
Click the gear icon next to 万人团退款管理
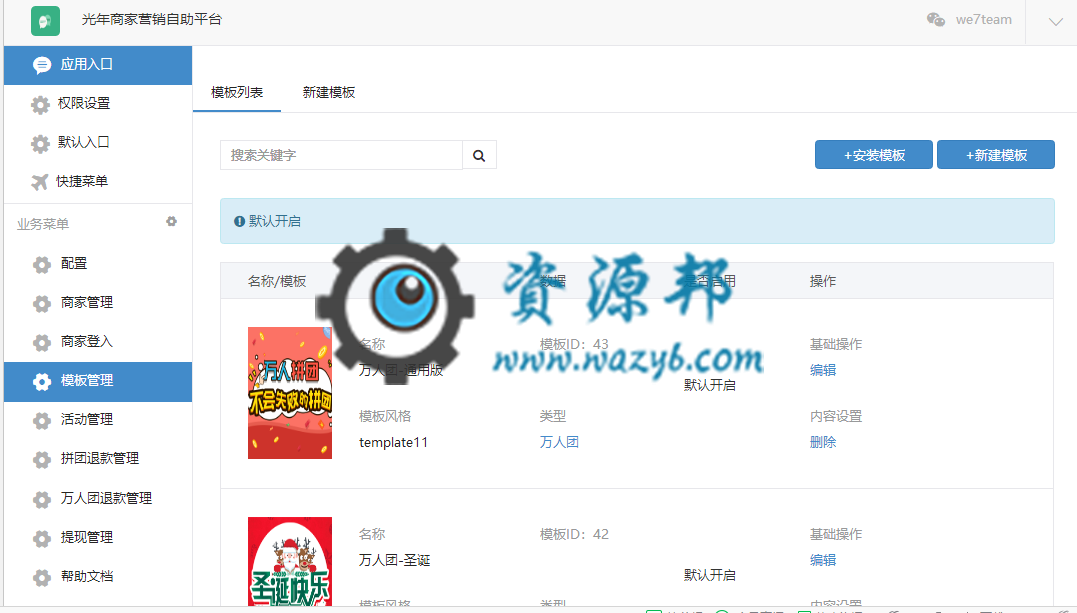click(42, 500)
